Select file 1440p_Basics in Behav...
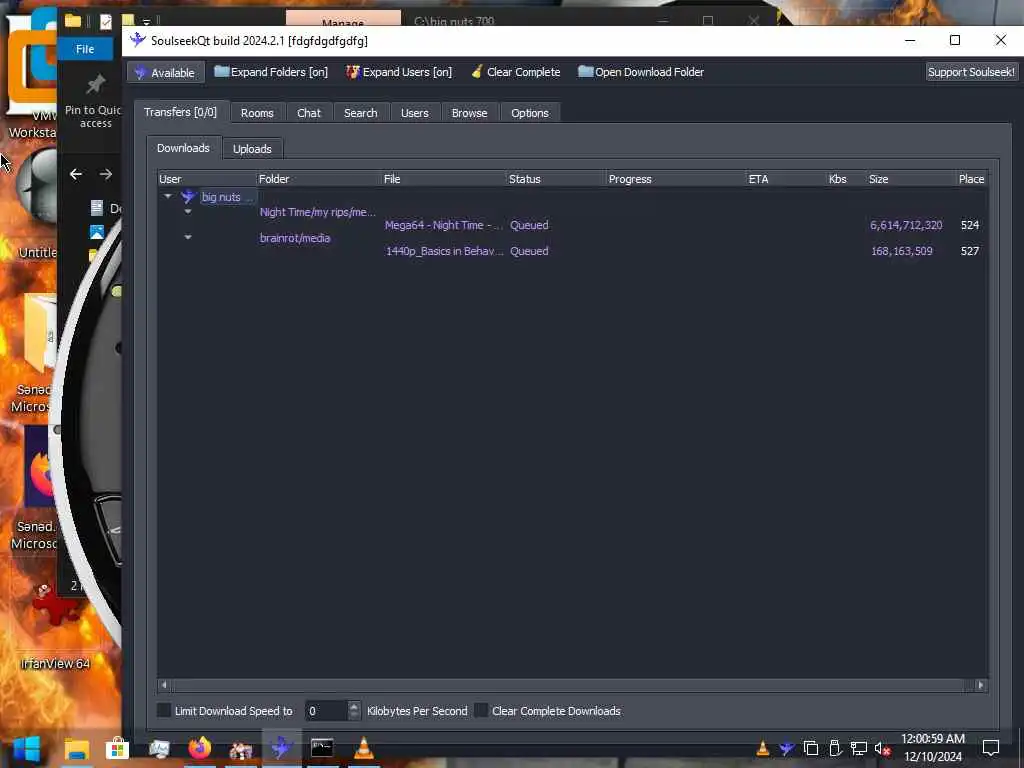Viewport: 1024px width, 768px height. [444, 251]
